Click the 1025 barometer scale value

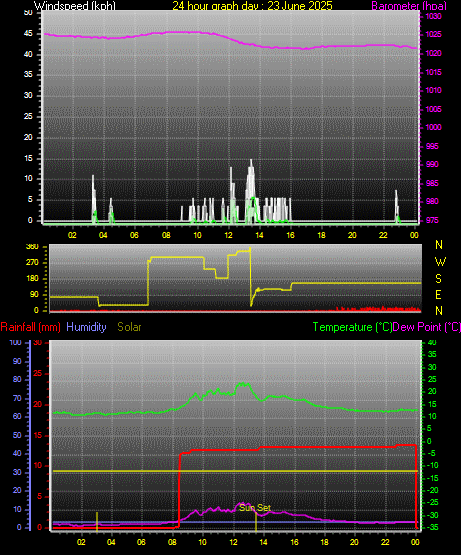click(433, 35)
